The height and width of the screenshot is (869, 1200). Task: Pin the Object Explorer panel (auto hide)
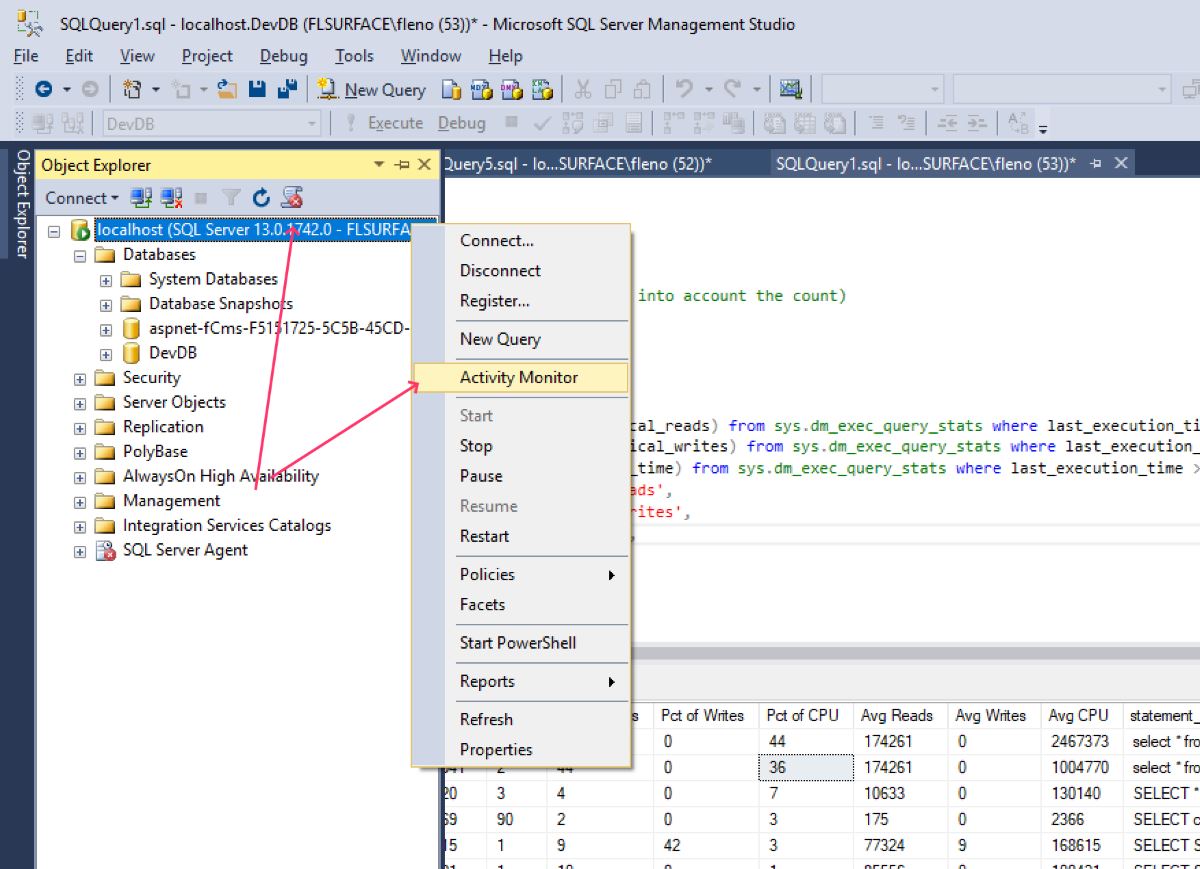click(x=402, y=165)
